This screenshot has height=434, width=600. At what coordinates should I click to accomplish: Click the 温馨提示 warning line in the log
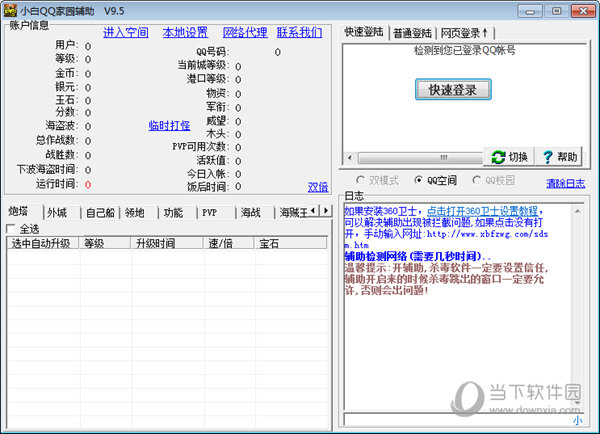446,279
